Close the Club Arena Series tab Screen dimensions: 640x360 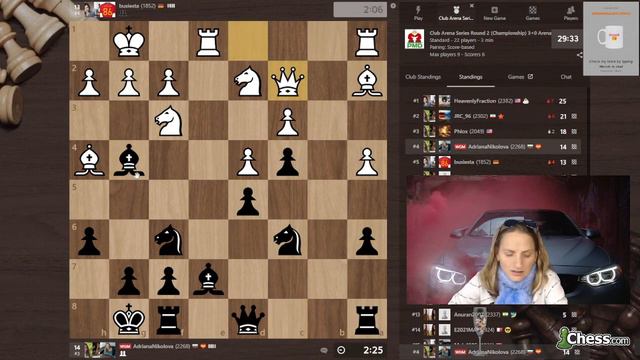coord(471,5)
